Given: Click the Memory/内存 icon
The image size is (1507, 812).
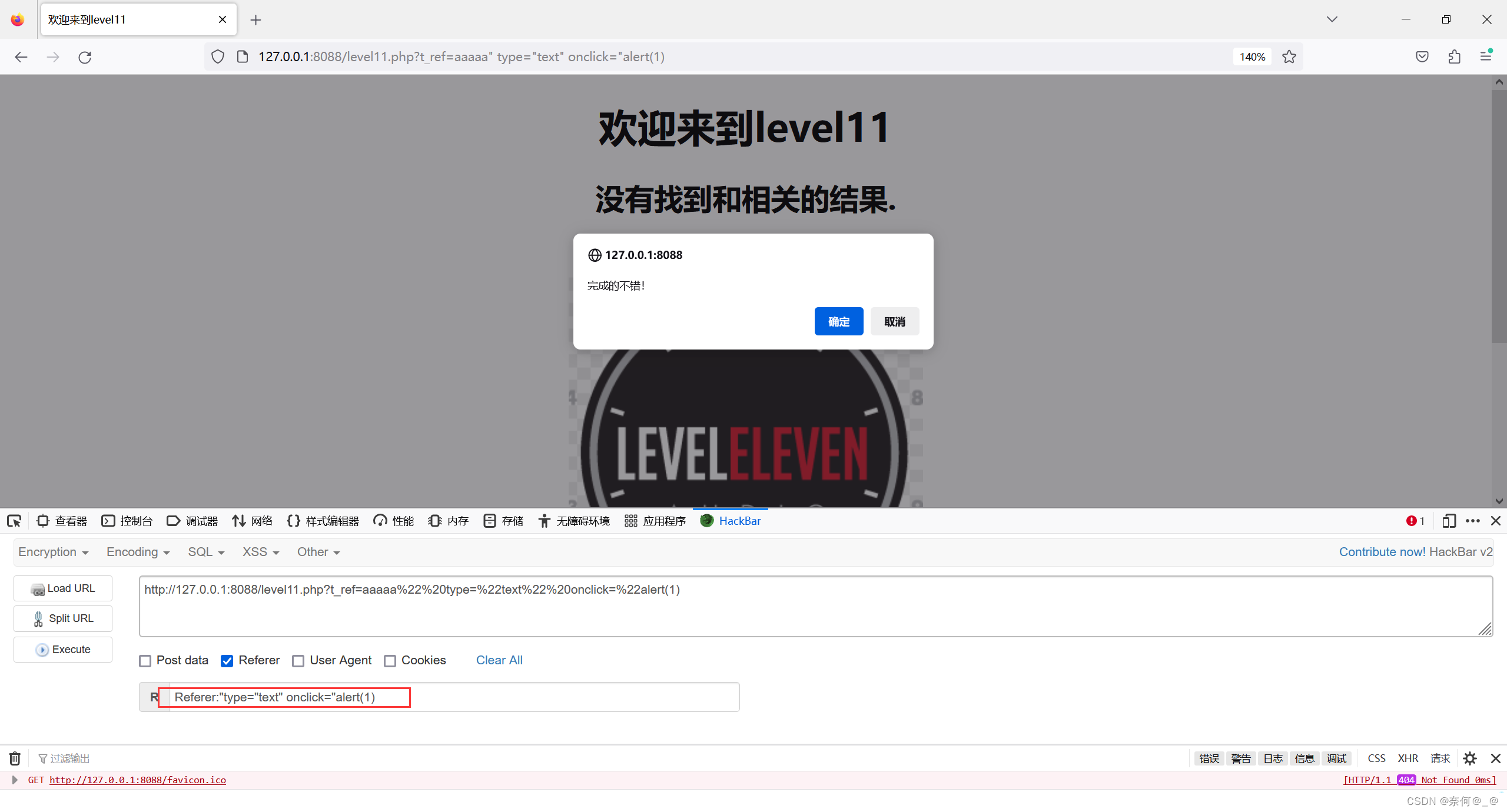Looking at the screenshot, I should tap(436, 521).
